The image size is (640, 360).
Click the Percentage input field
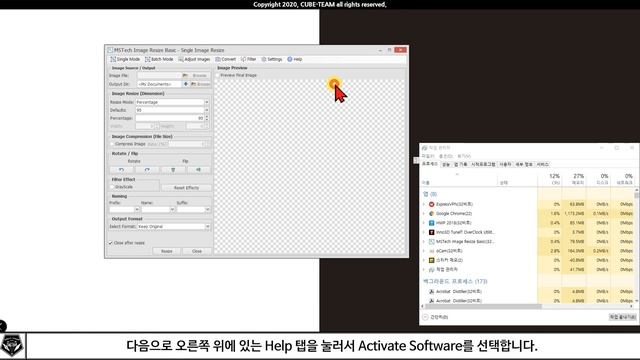click(x=169, y=118)
